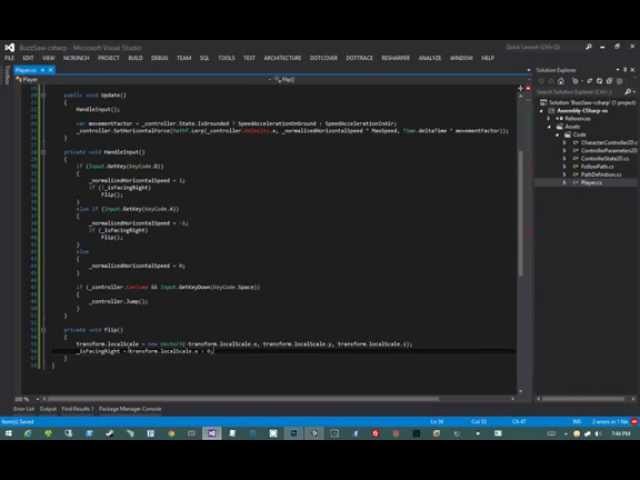
Task: Click Forward in Solution Explorer toolbar
Action: (x=551, y=81)
